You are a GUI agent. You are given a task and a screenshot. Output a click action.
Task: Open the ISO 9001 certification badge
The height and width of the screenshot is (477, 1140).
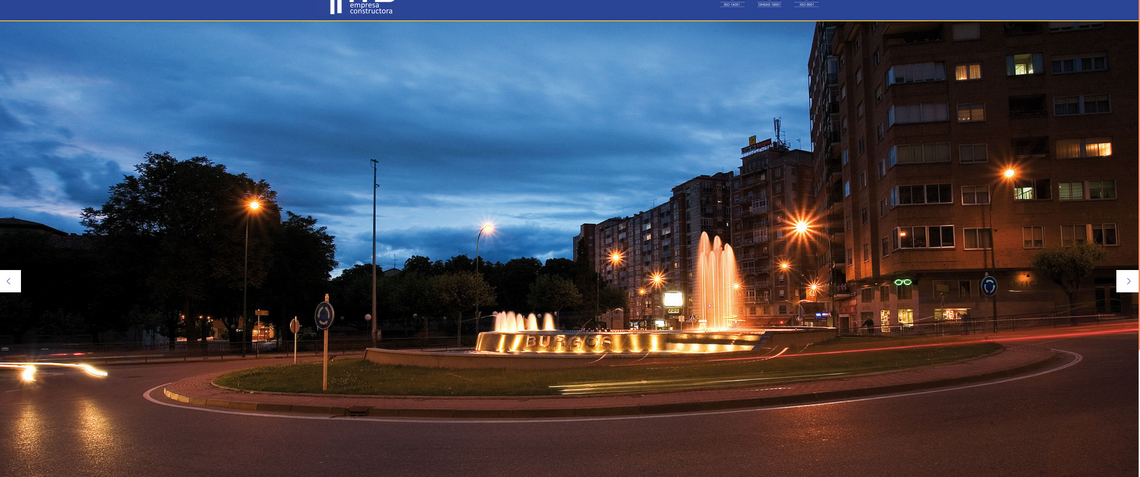tap(807, 5)
